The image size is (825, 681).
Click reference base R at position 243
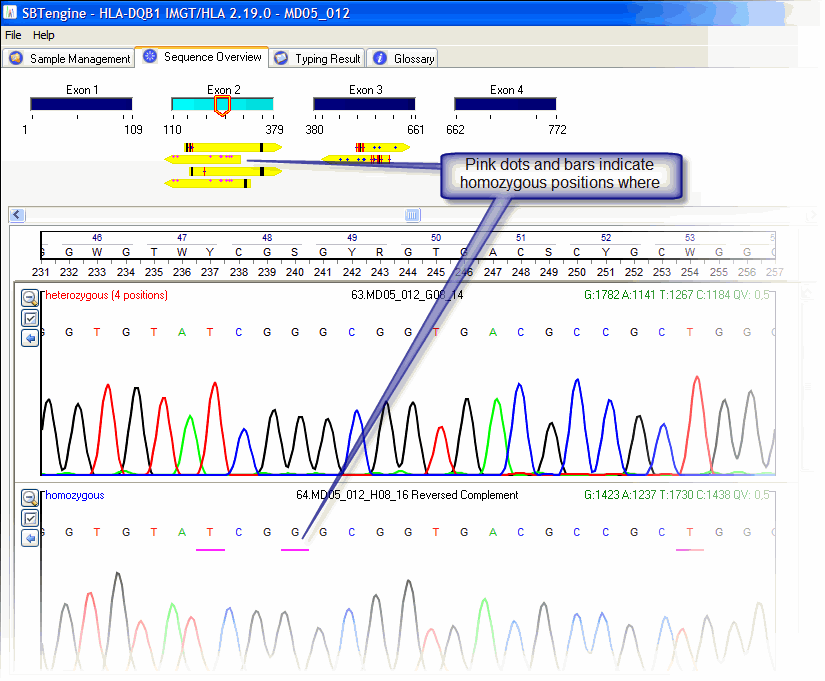point(379,252)
